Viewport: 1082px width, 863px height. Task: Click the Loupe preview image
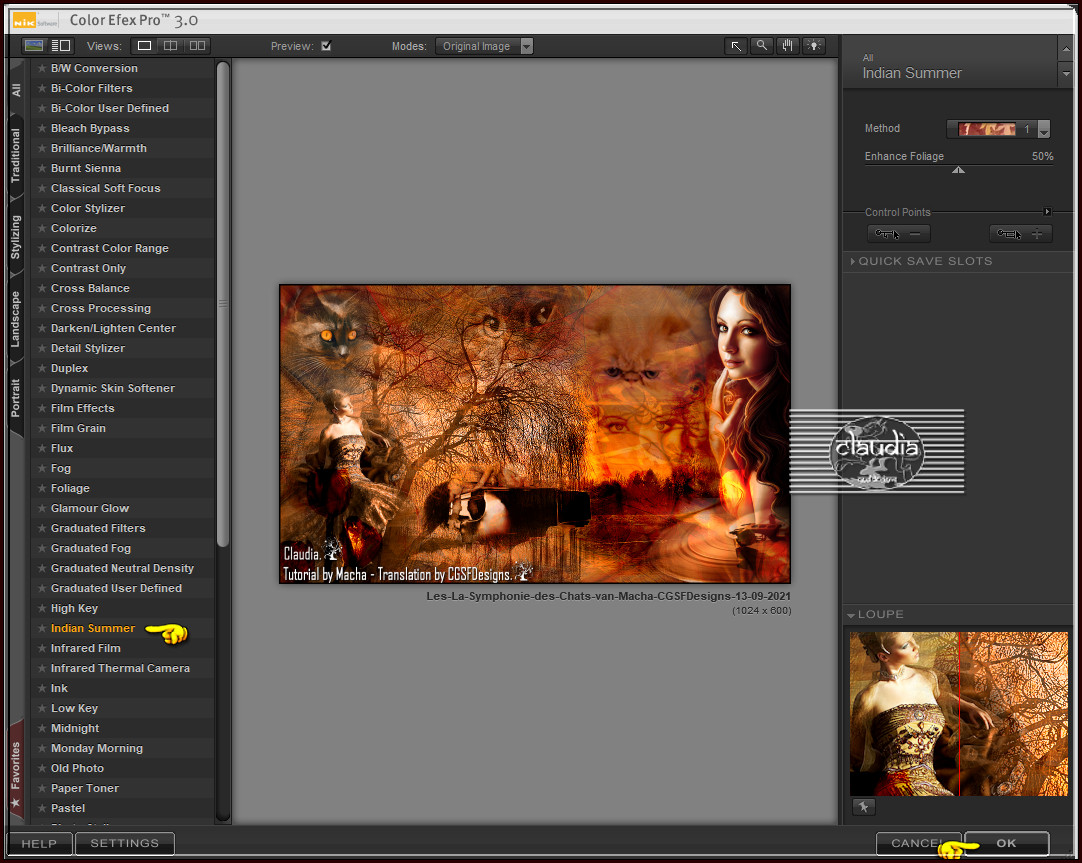(958, 713)
